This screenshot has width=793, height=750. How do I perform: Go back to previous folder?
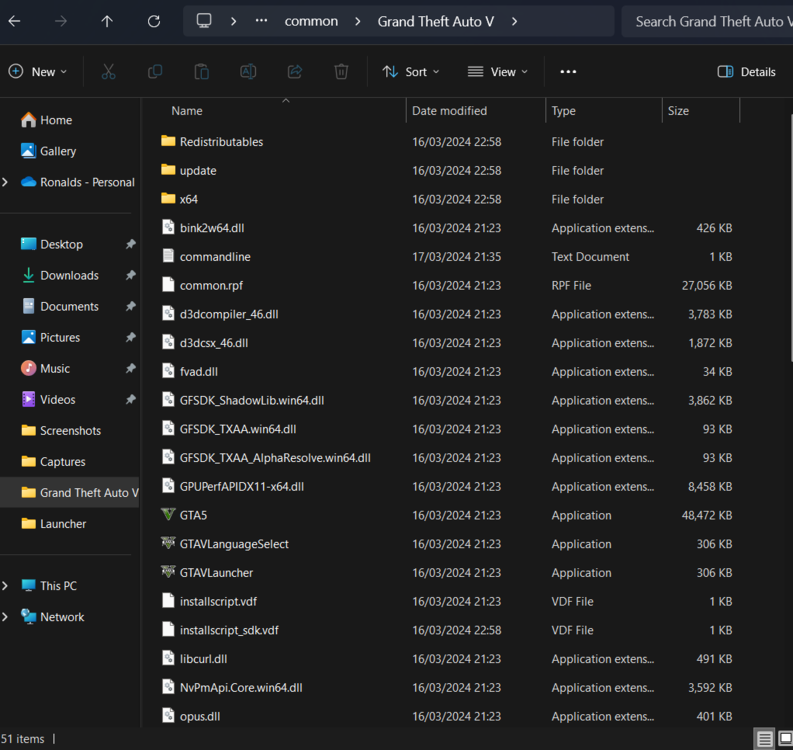pyautogui.click(x=15, y=21)
